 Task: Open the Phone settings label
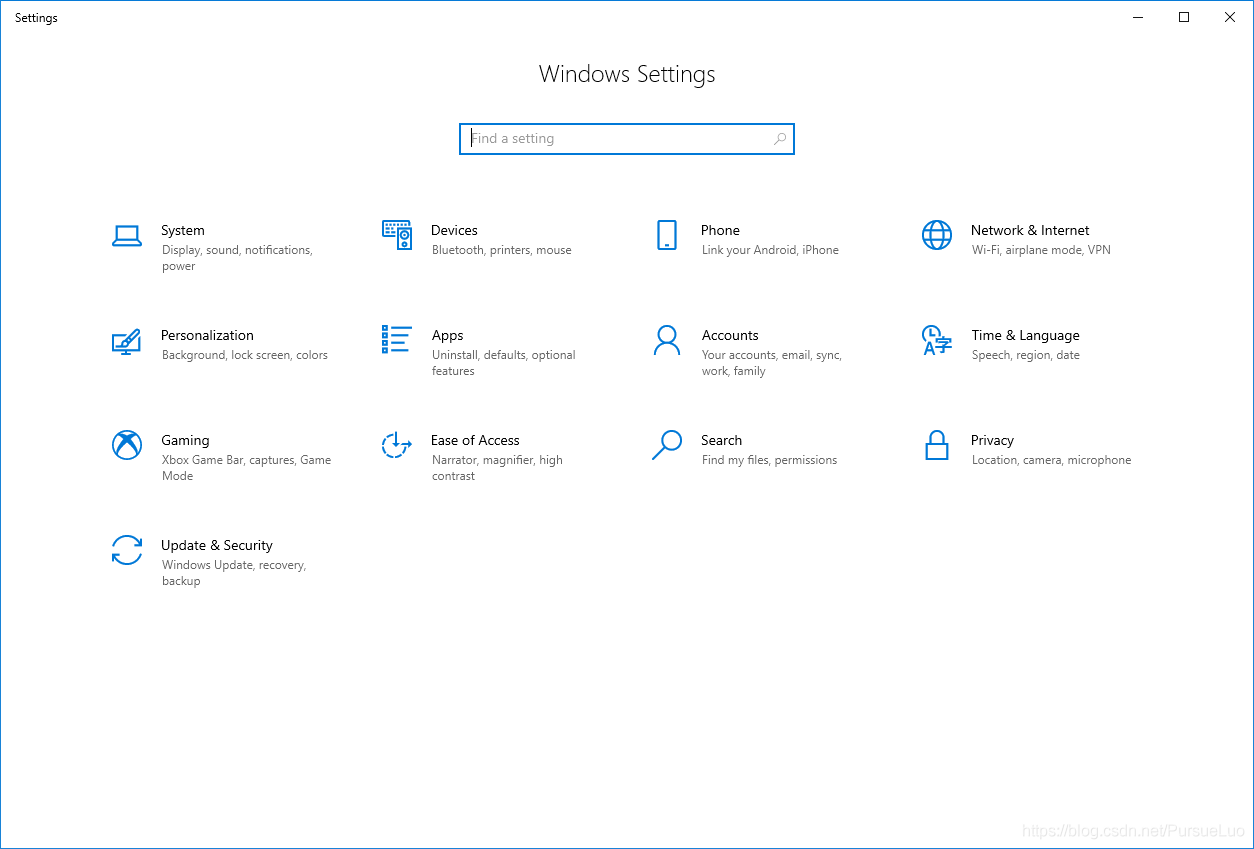(720, 230)
